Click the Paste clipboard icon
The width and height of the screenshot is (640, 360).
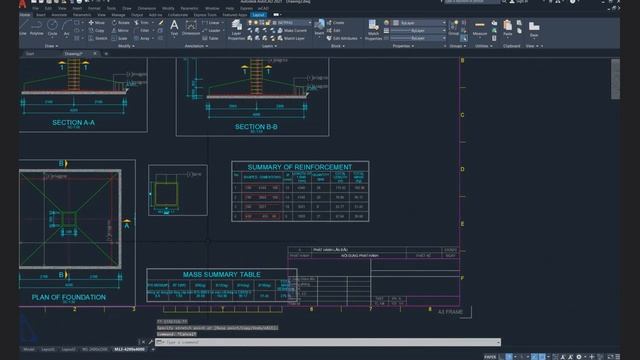[x=507, y=28]
